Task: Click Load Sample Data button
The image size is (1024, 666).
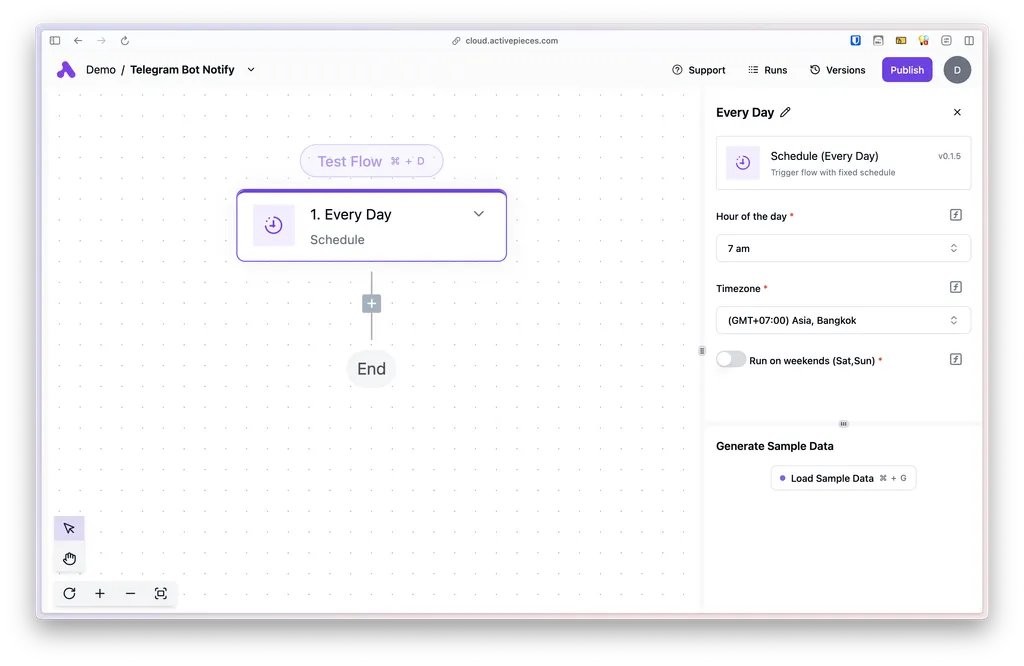Action: click(x=843, y=478)
